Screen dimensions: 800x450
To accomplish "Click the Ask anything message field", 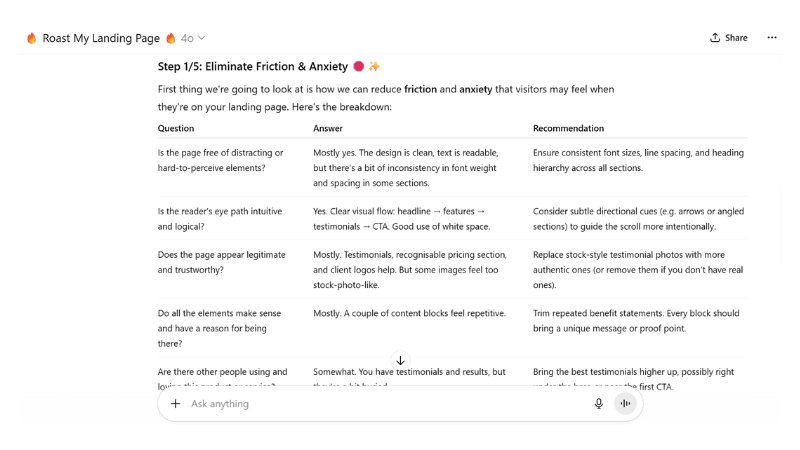I will (x=380, y=404).
